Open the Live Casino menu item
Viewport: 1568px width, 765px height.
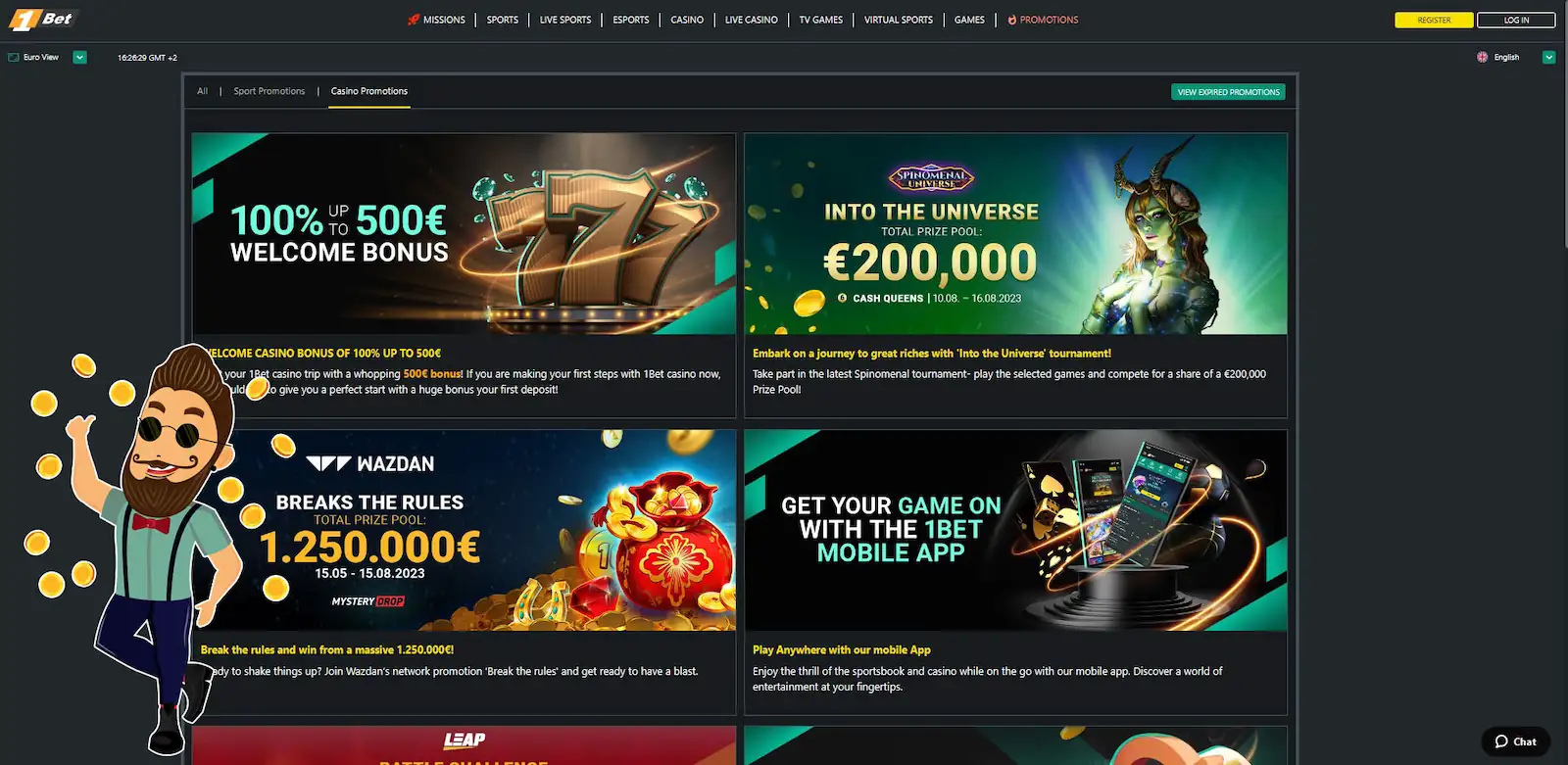point(752,20)
